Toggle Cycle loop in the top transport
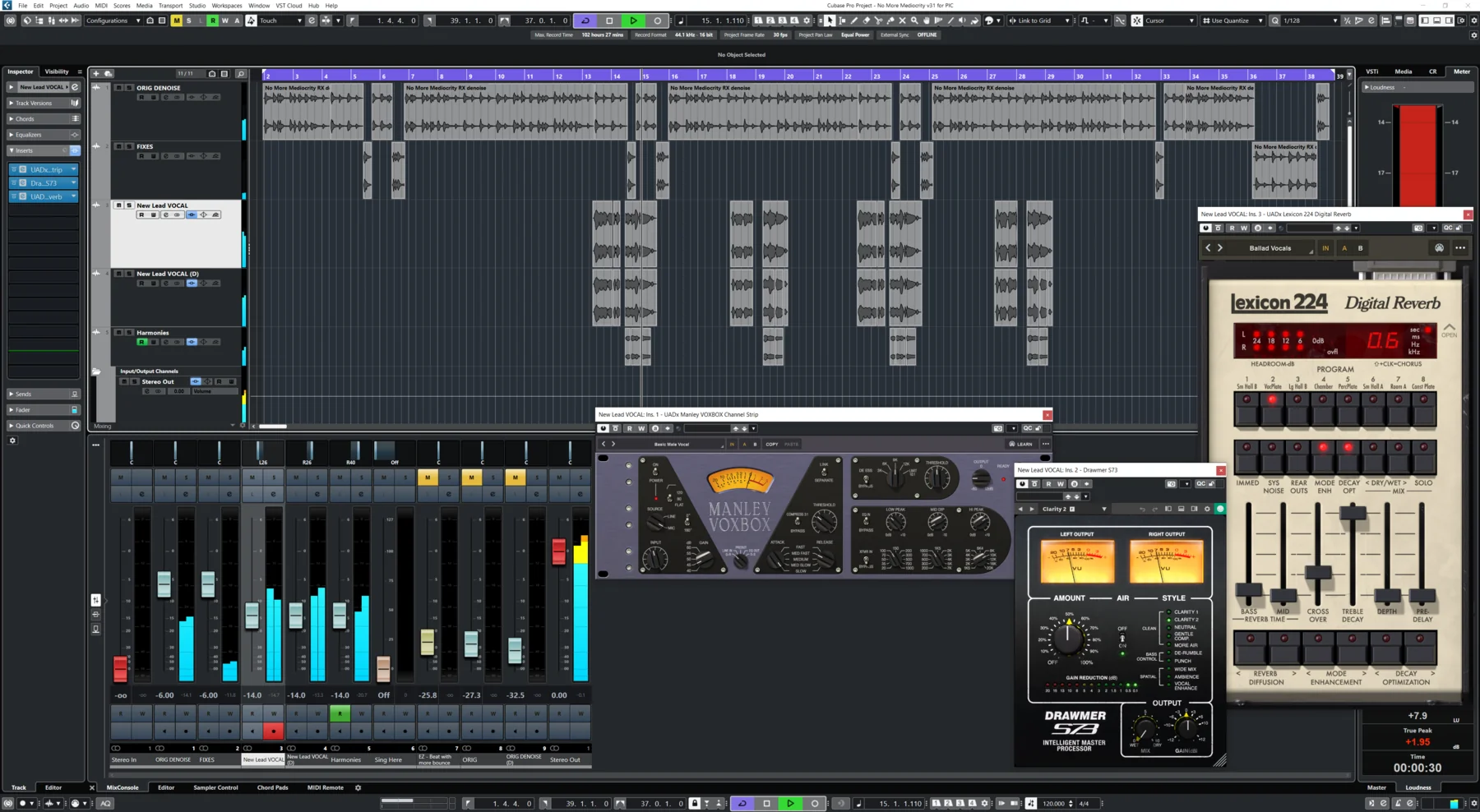The width and height of the screenshot is (1480, 812). point(585,21)
